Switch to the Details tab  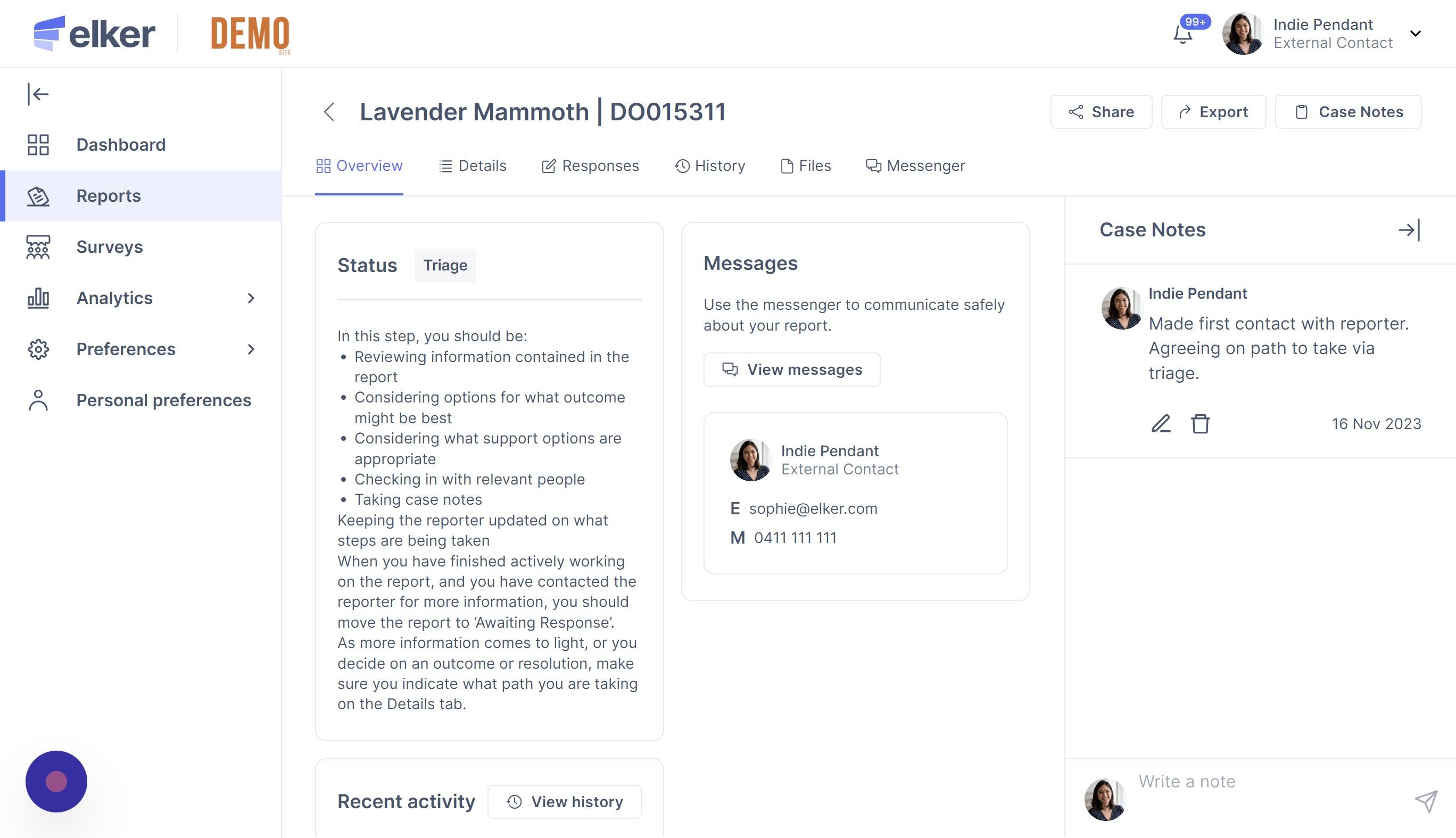(472, 166)
